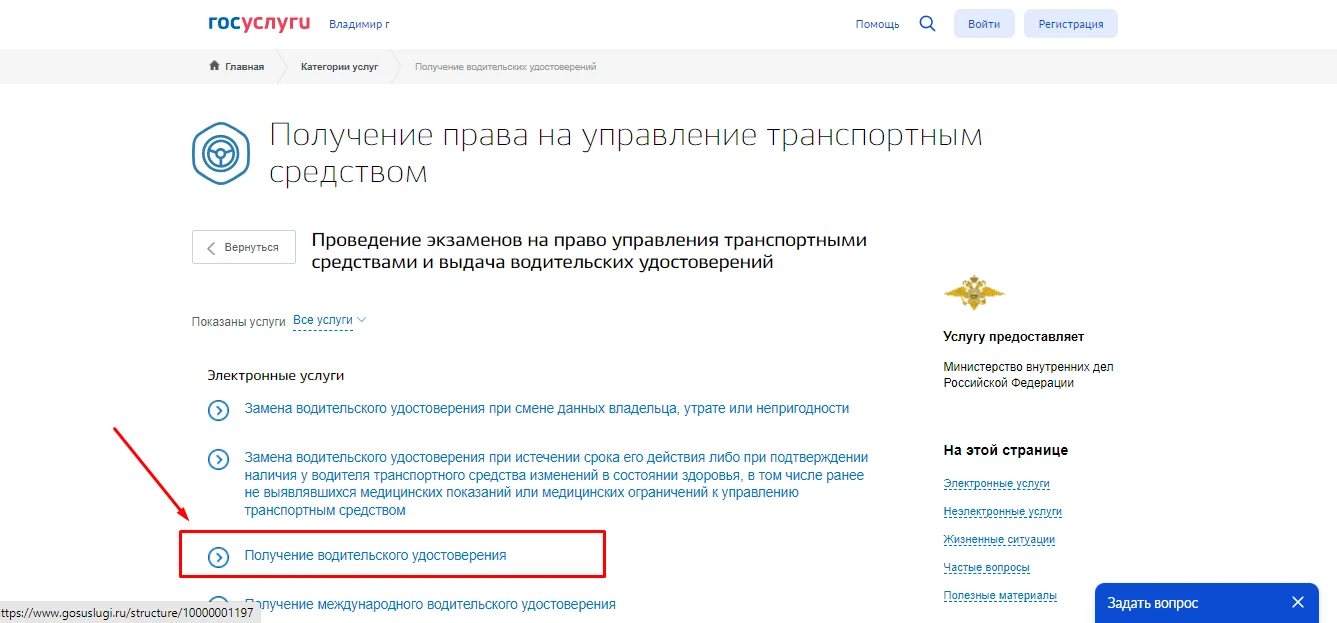Click the 'Регистрация' button

point(1071,24)
